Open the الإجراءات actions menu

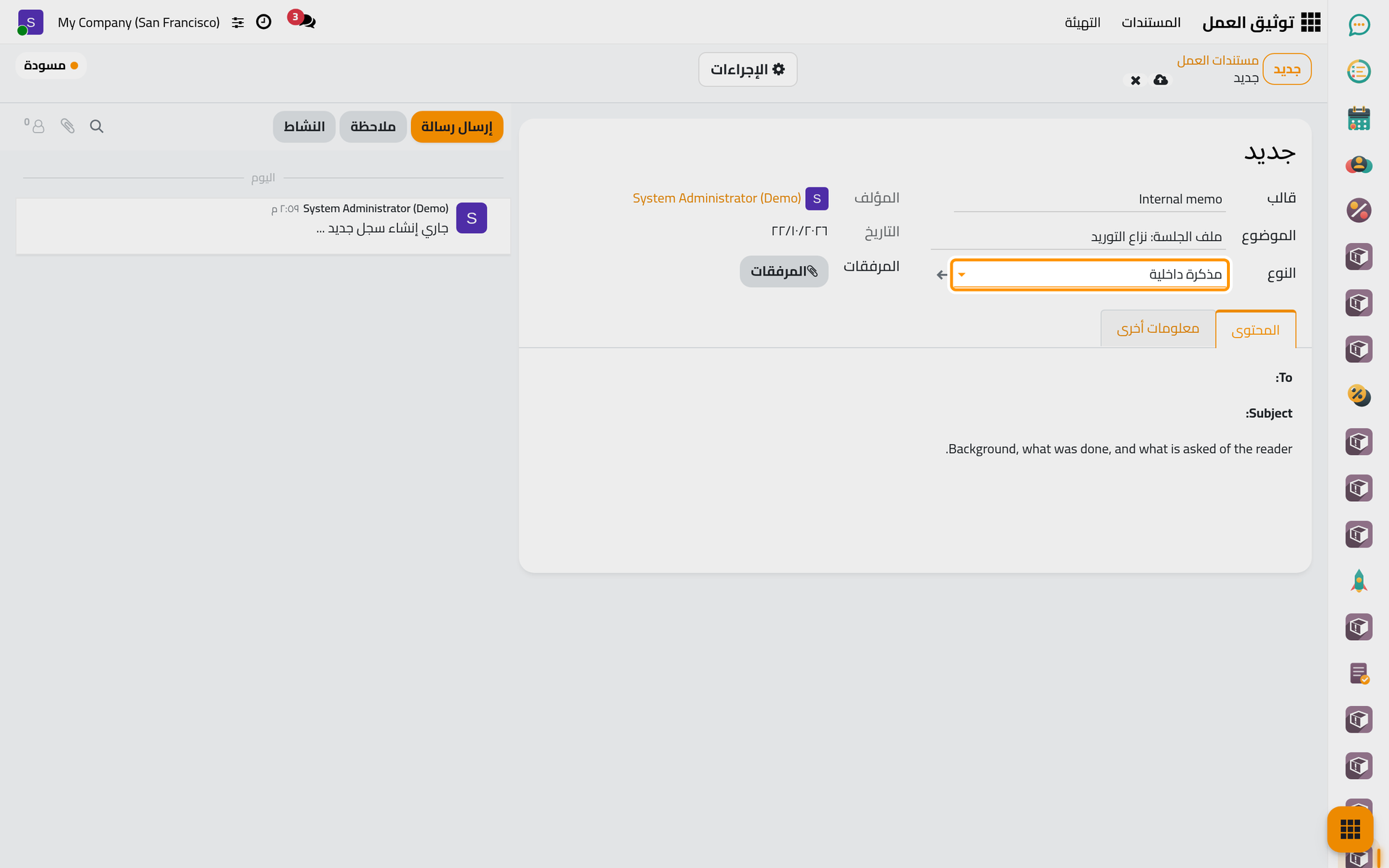point(747,69)
